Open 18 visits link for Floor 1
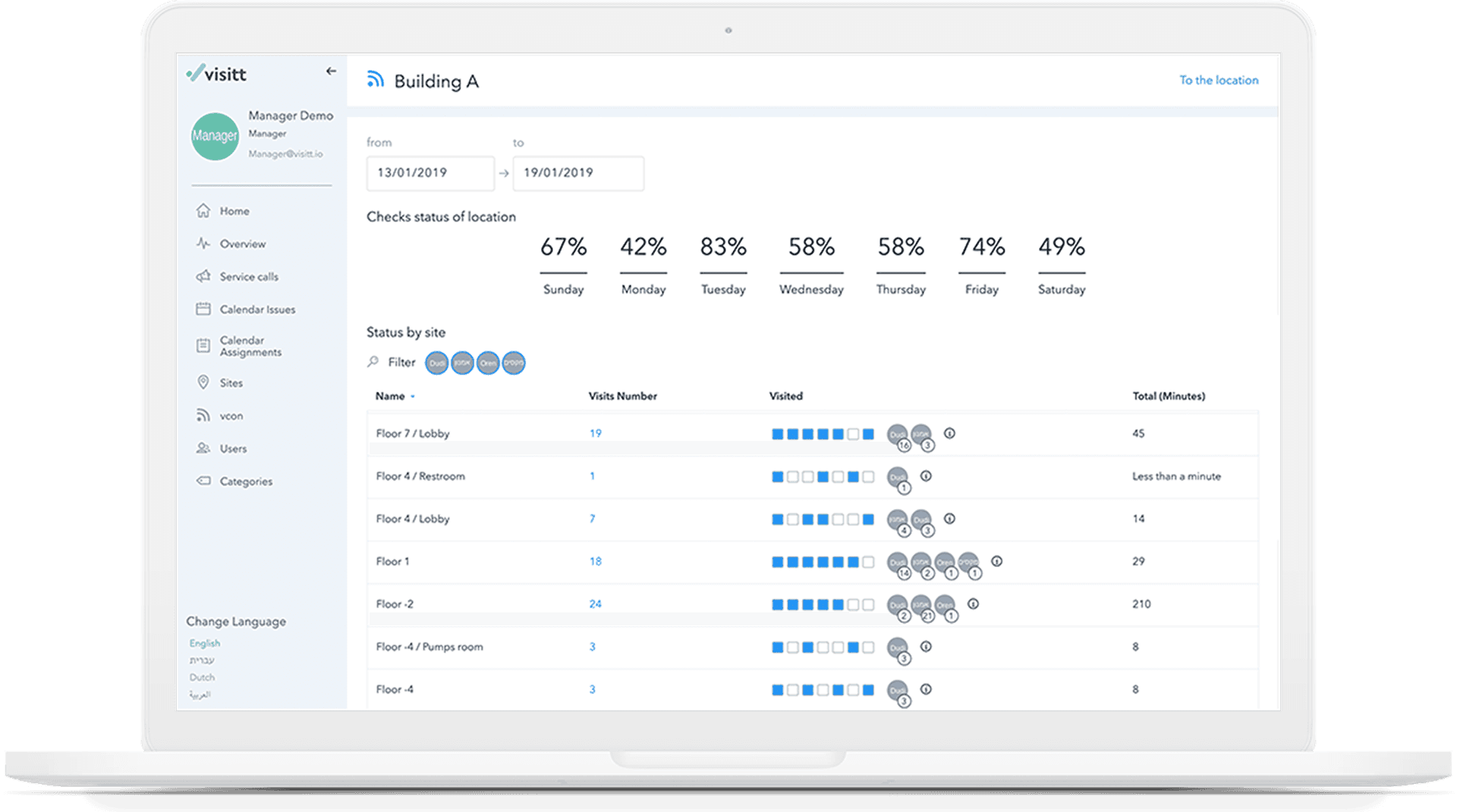1457x812 pixels. click(x=595, y=562)
